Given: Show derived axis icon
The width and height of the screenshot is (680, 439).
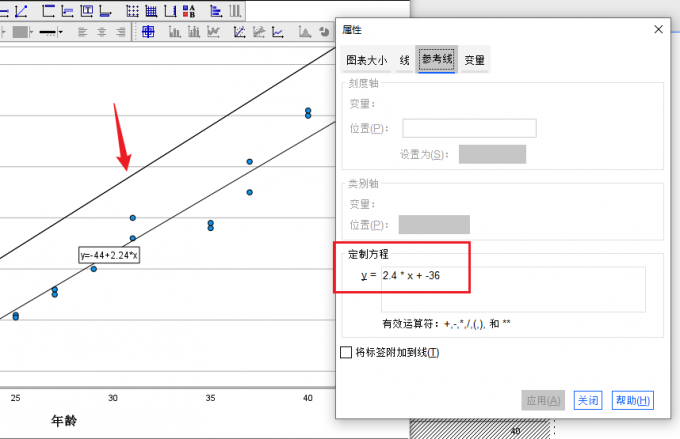Looking at the screenshot, I should pyautogui.click(x=170, y=11).
